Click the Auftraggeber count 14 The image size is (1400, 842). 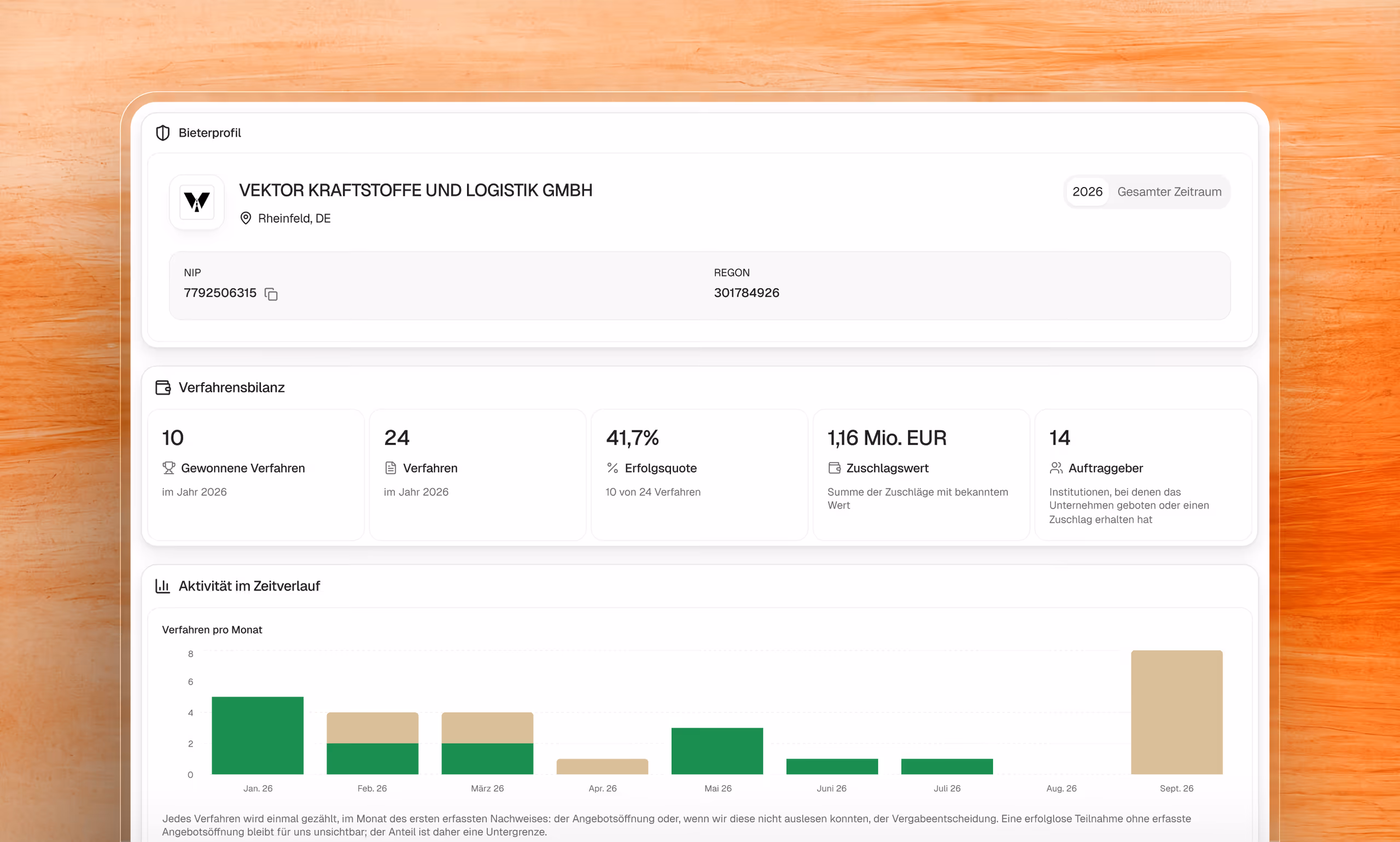1059,437
